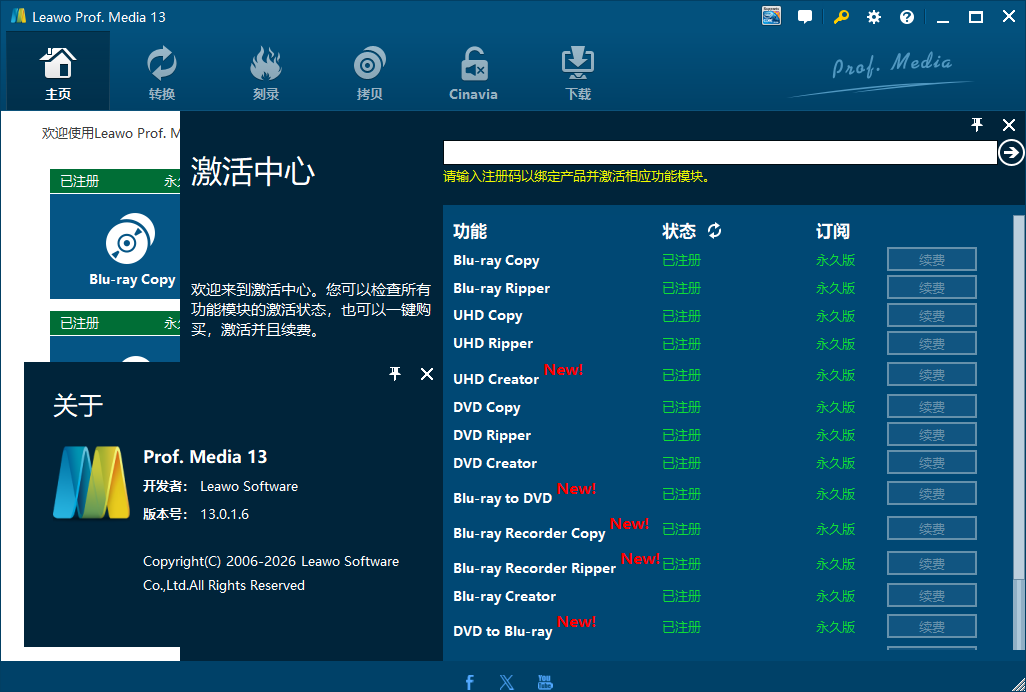The image size is (1026, 692).
Task: Submit registration code with arrow button
Action: click(x=1011, y=152)
